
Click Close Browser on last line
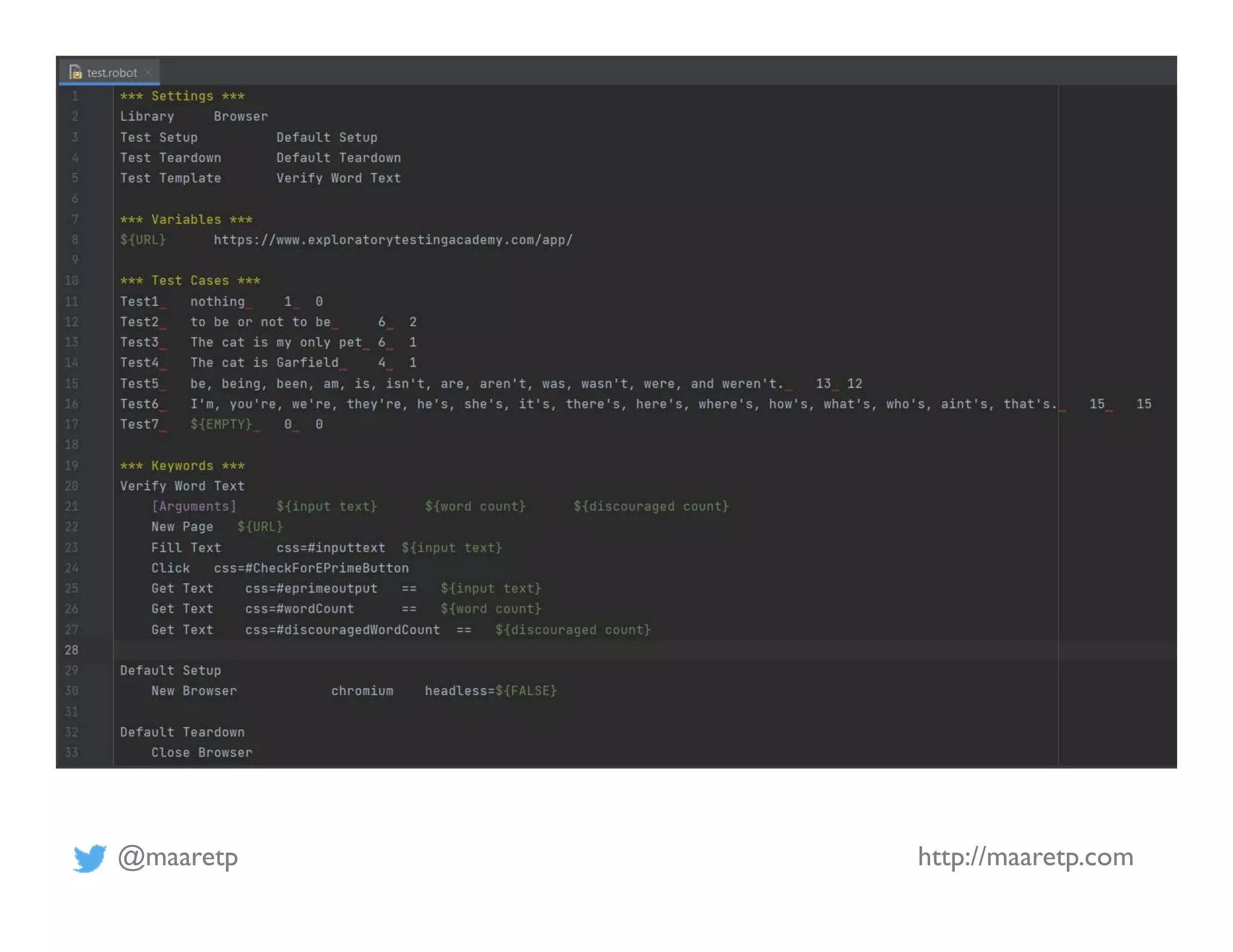point(202,753)
